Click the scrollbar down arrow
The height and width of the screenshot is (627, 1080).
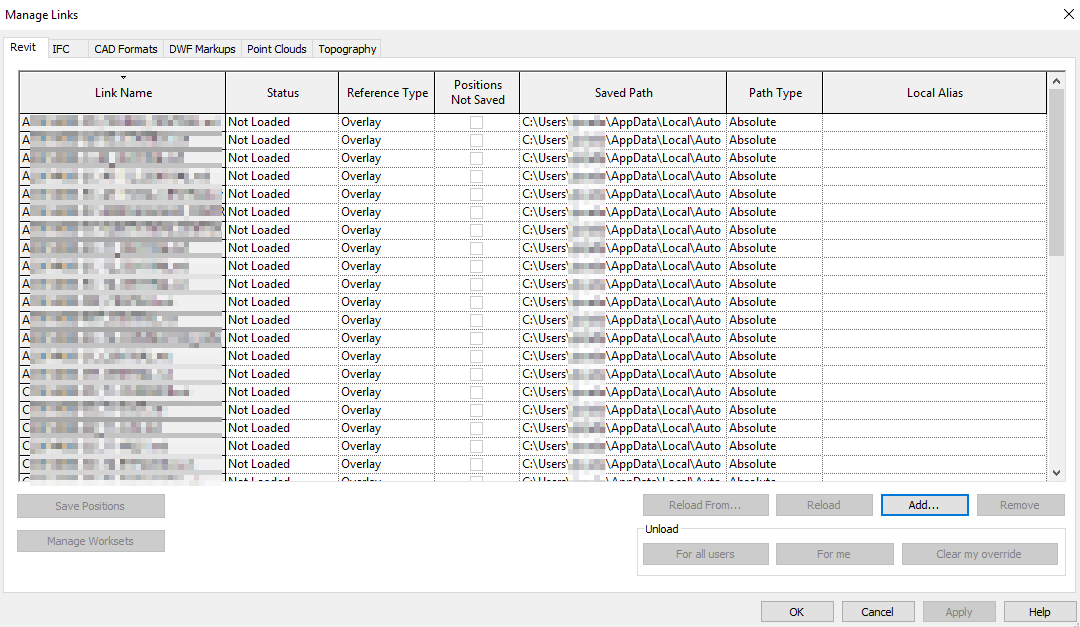pyautogui.click(x=1057, y=472)
